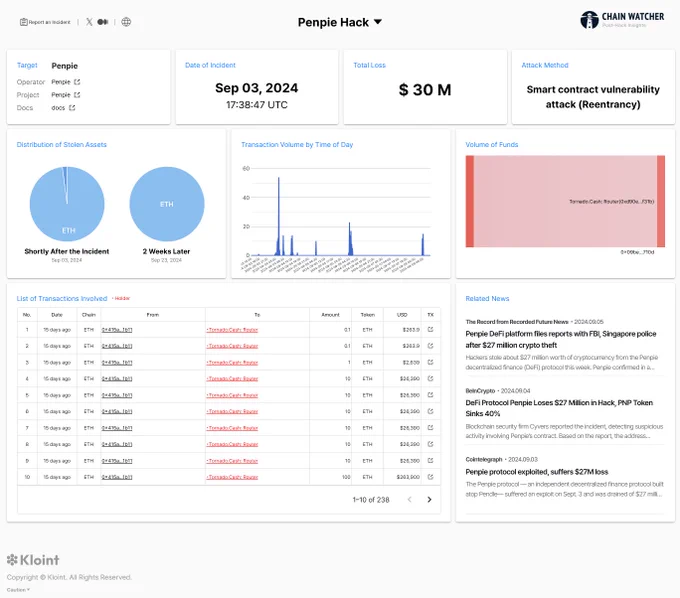Open the Project Penpie external link
Viewport: 680px width, 598px height.
(77, 95)
